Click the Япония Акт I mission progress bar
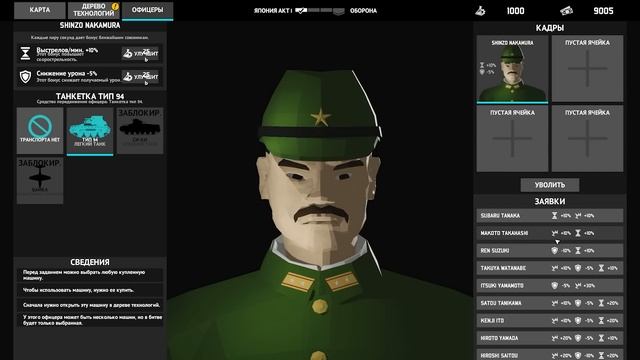Image resolution: width=640 pixels, height=360 pixels. tap(320, 11)
